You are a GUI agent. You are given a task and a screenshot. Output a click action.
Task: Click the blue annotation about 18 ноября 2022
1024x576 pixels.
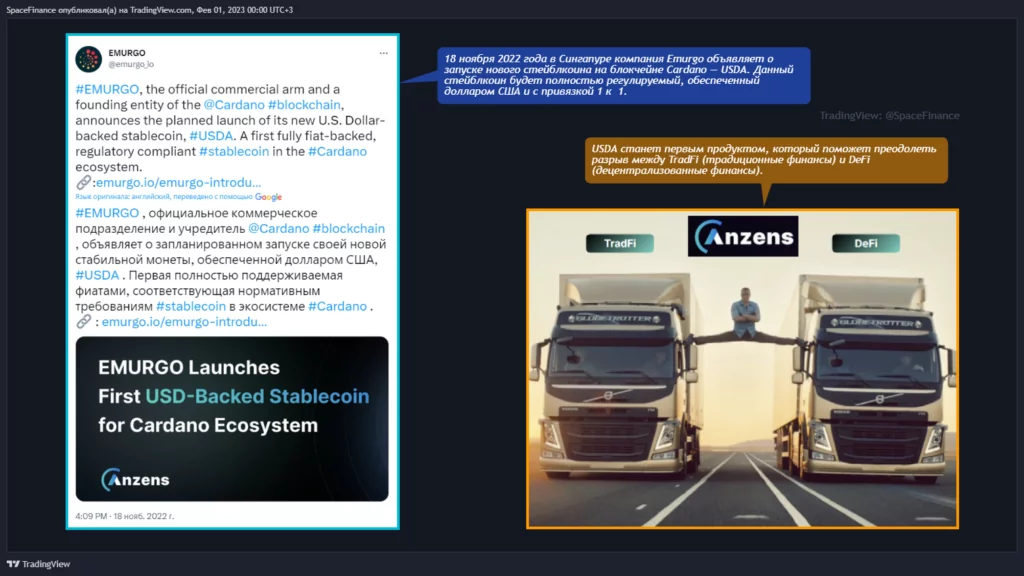click(x=624, y=75)
